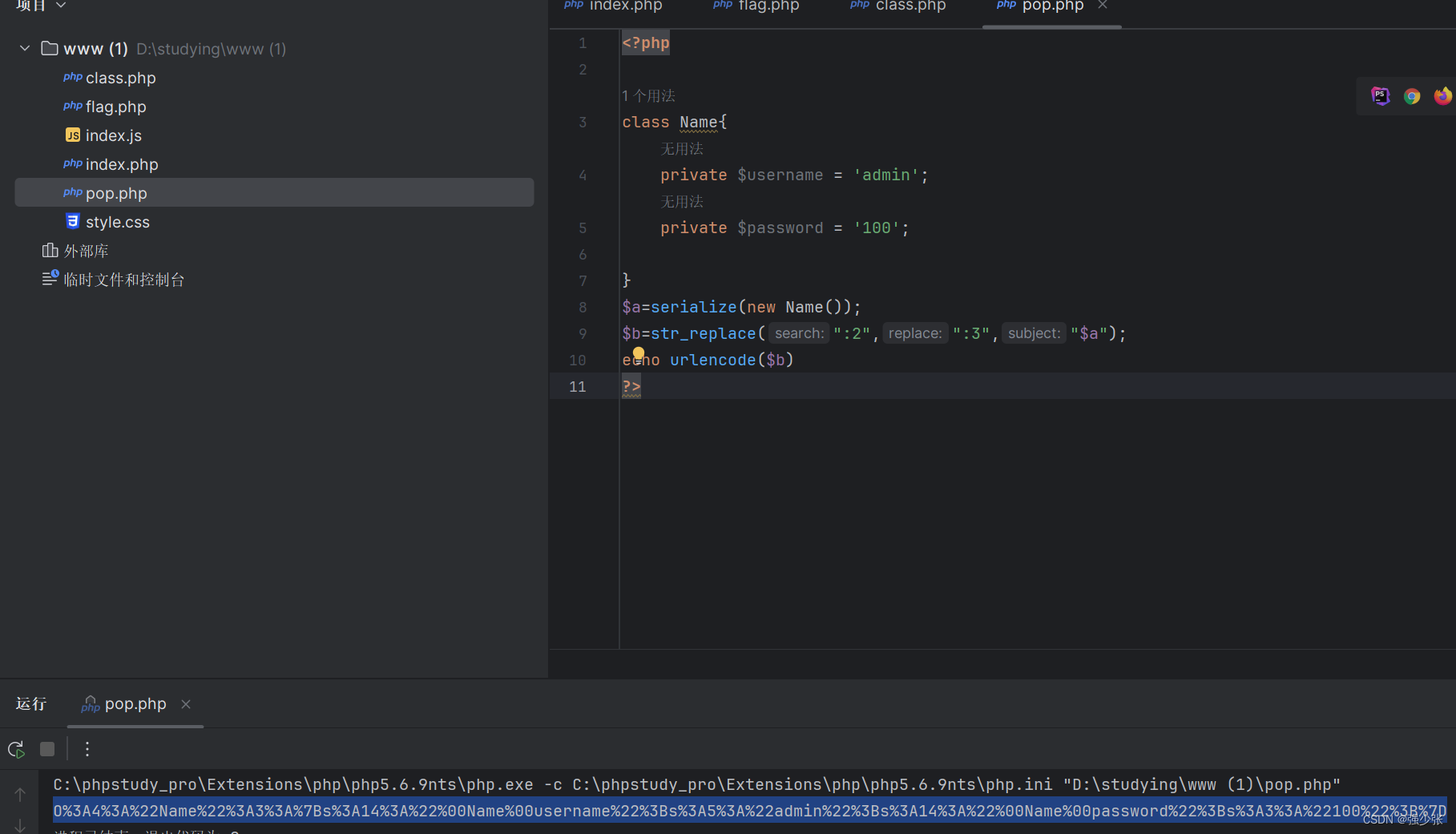The height and width of the screenshot is (834, 1456).
Task: Navigate up in run console stack
Action: pyautogui.click(x=20, y=795)
